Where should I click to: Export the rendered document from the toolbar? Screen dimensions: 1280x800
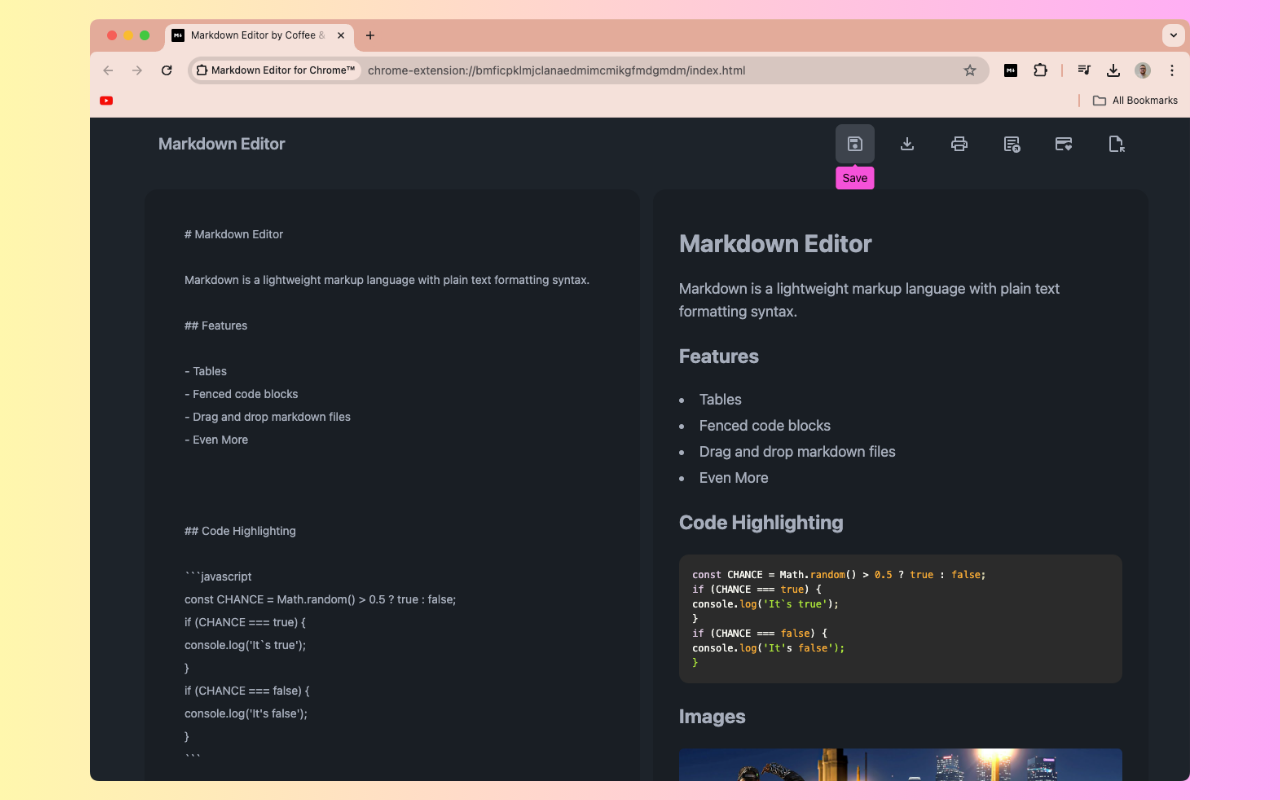[x=1011, y=143]
